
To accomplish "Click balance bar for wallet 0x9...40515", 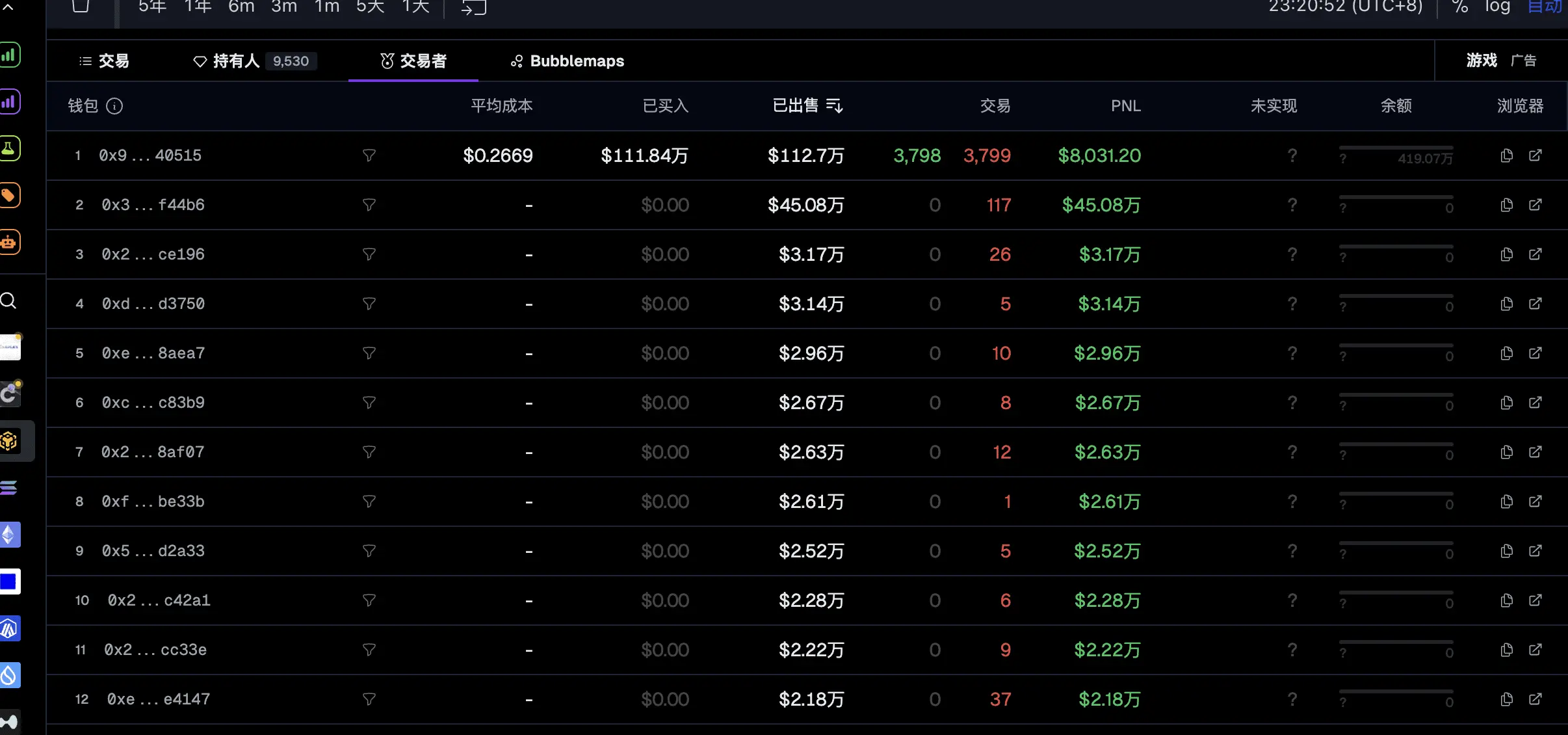I will [1396, 149].
